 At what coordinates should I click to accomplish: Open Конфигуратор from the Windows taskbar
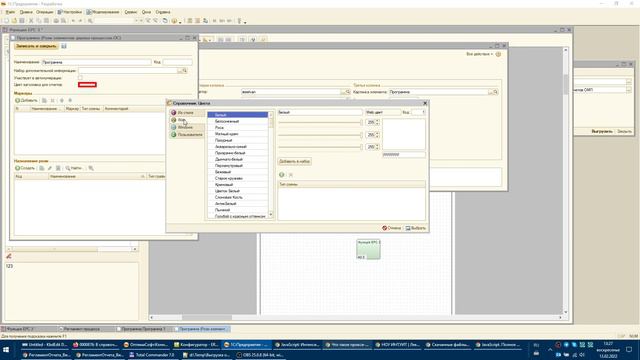pos(196,345)
